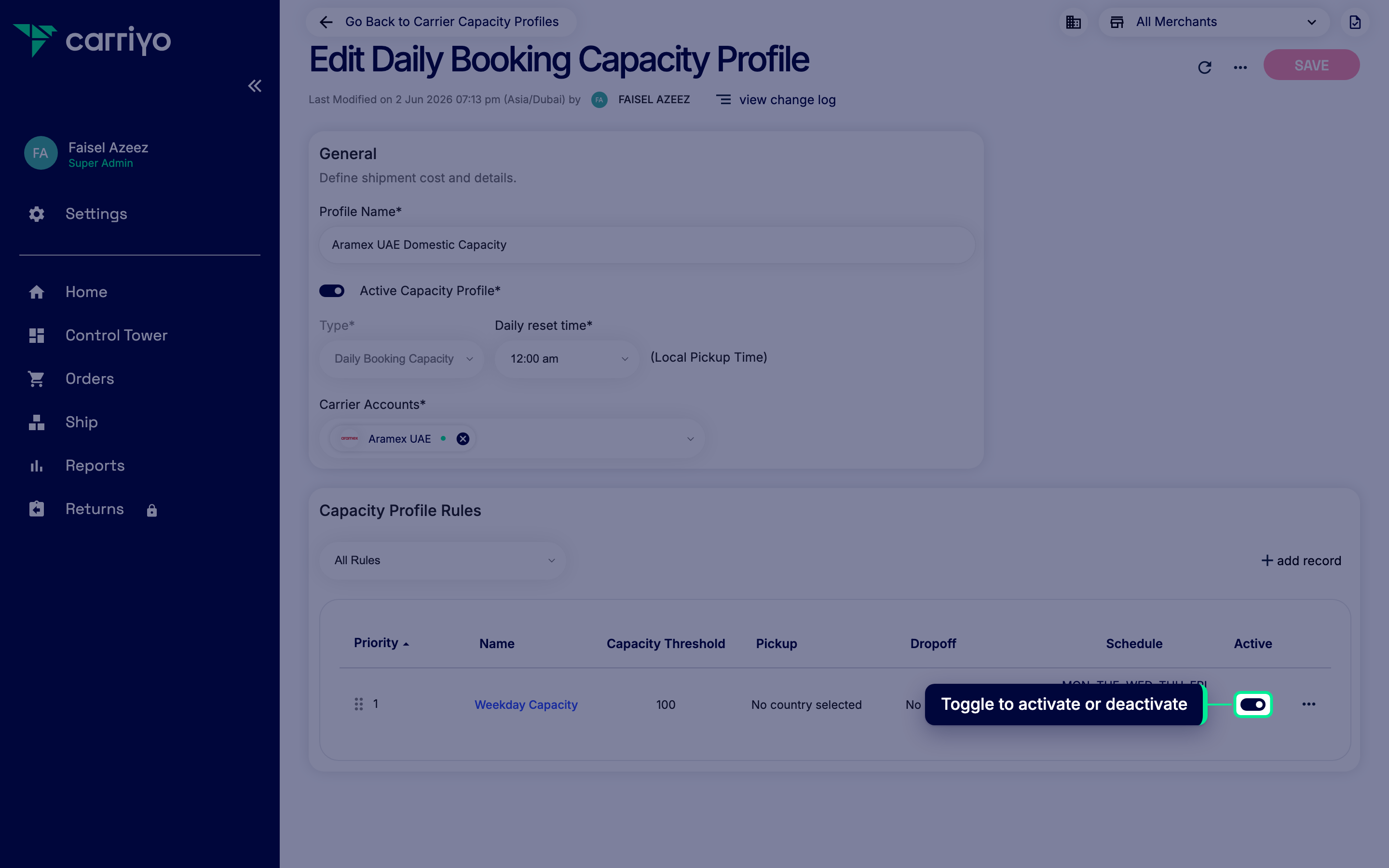Remove the Aramex UAE carrier account
The height and width of the screenshot is (868, 1389).
(463, 439)
